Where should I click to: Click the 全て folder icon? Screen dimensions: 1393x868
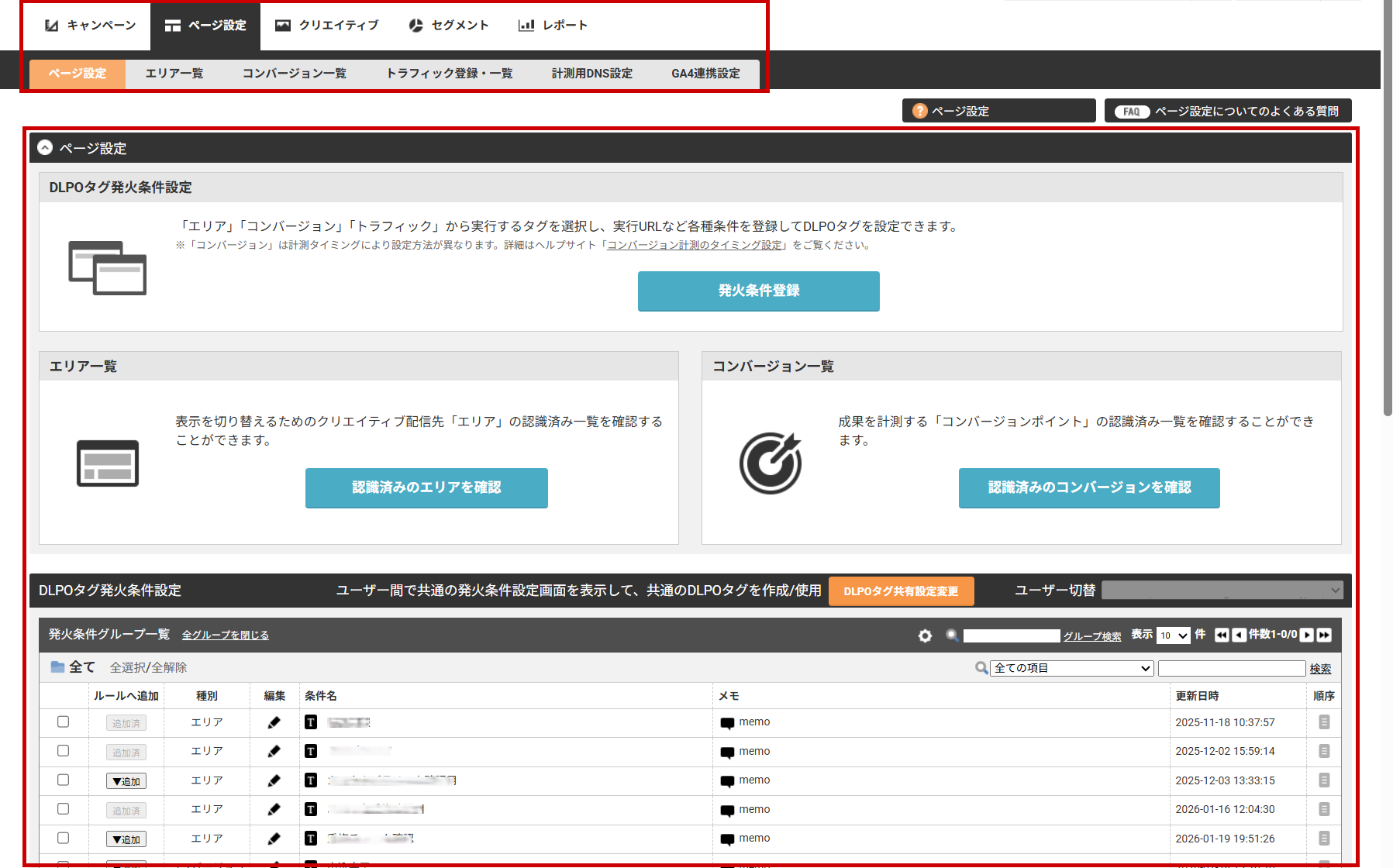[57, 666]
